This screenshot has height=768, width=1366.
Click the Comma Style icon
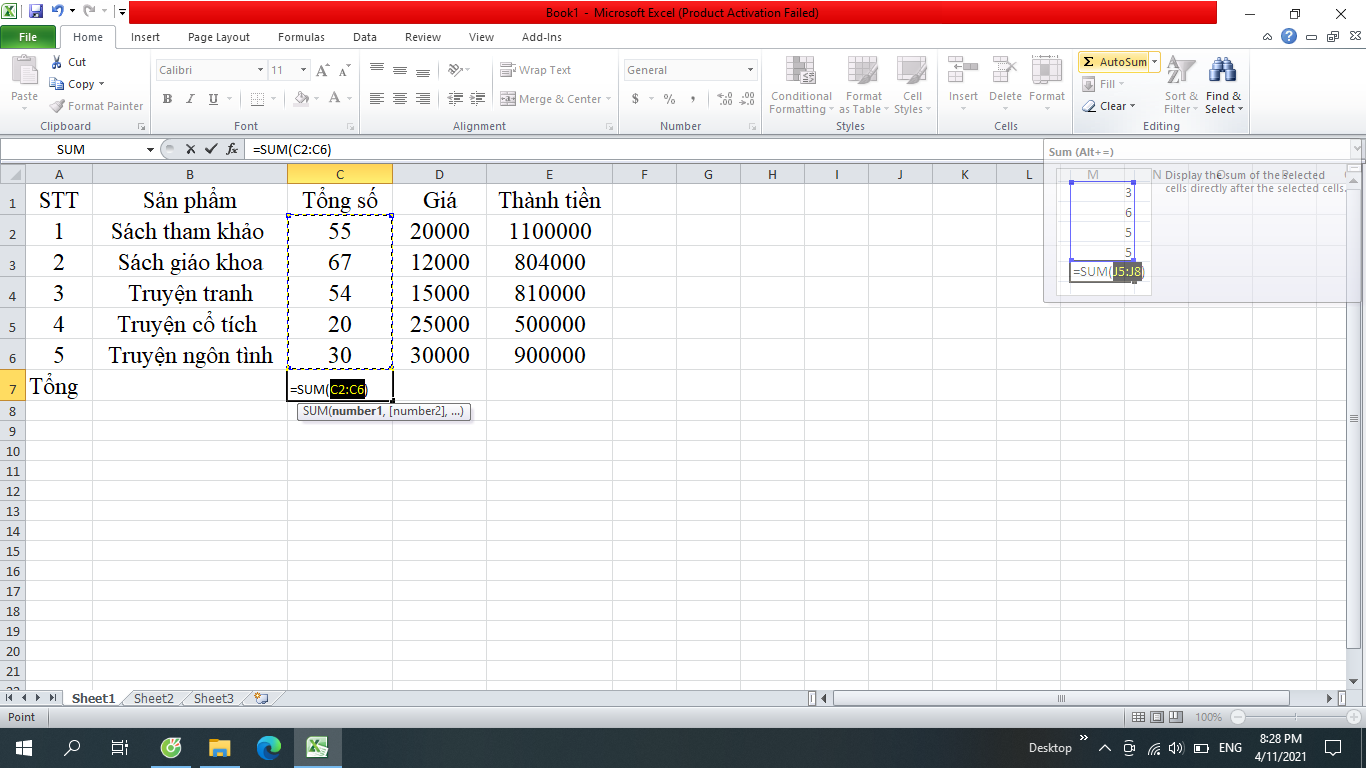coord(693,99)
